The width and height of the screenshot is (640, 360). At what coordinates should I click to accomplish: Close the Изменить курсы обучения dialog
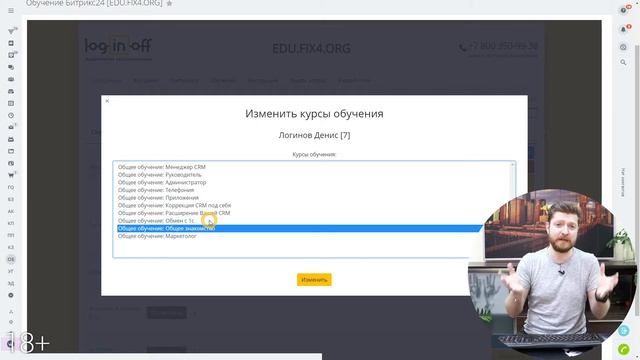click(107, 101)
